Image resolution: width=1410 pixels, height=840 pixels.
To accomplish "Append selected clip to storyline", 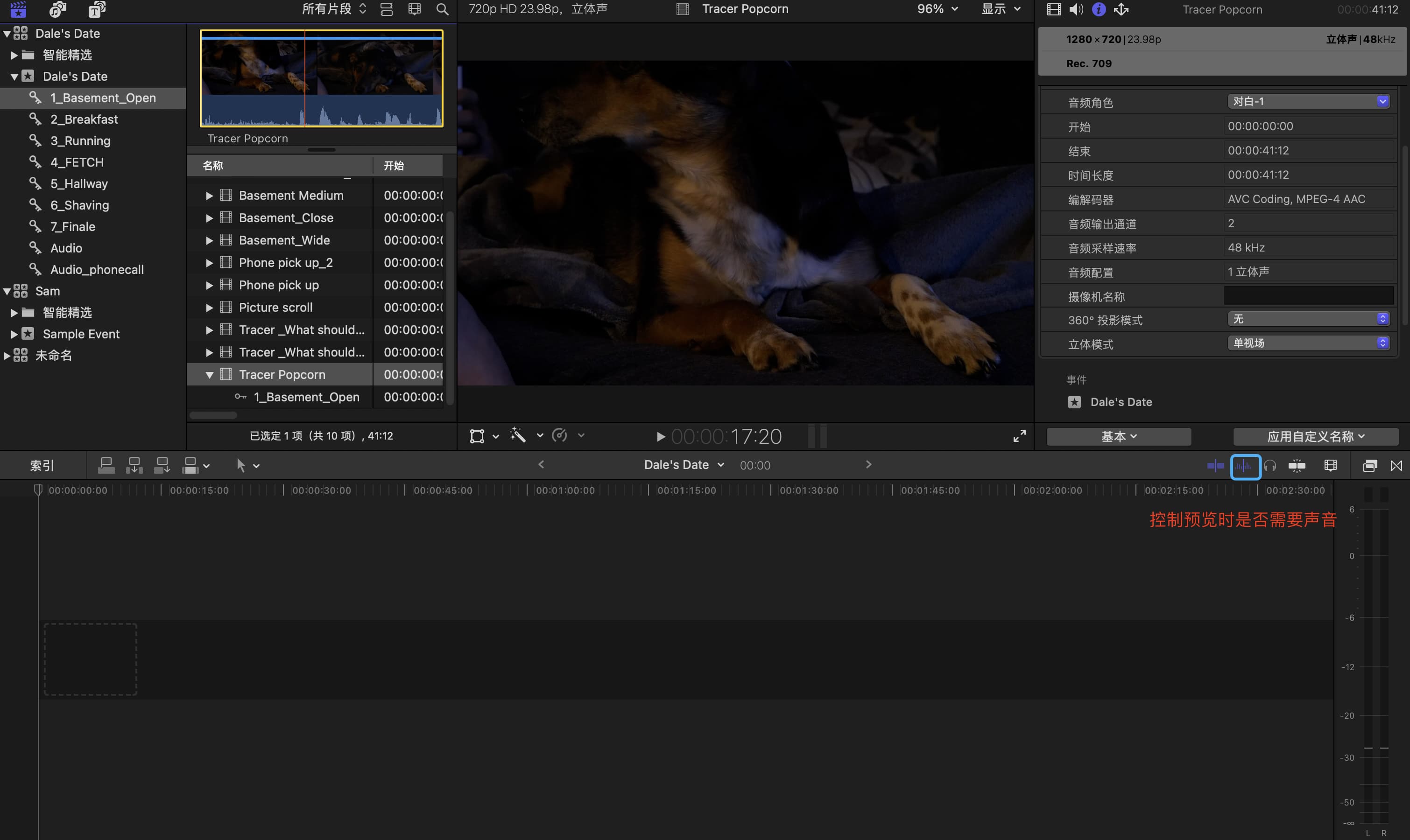I will coord(162,465).
